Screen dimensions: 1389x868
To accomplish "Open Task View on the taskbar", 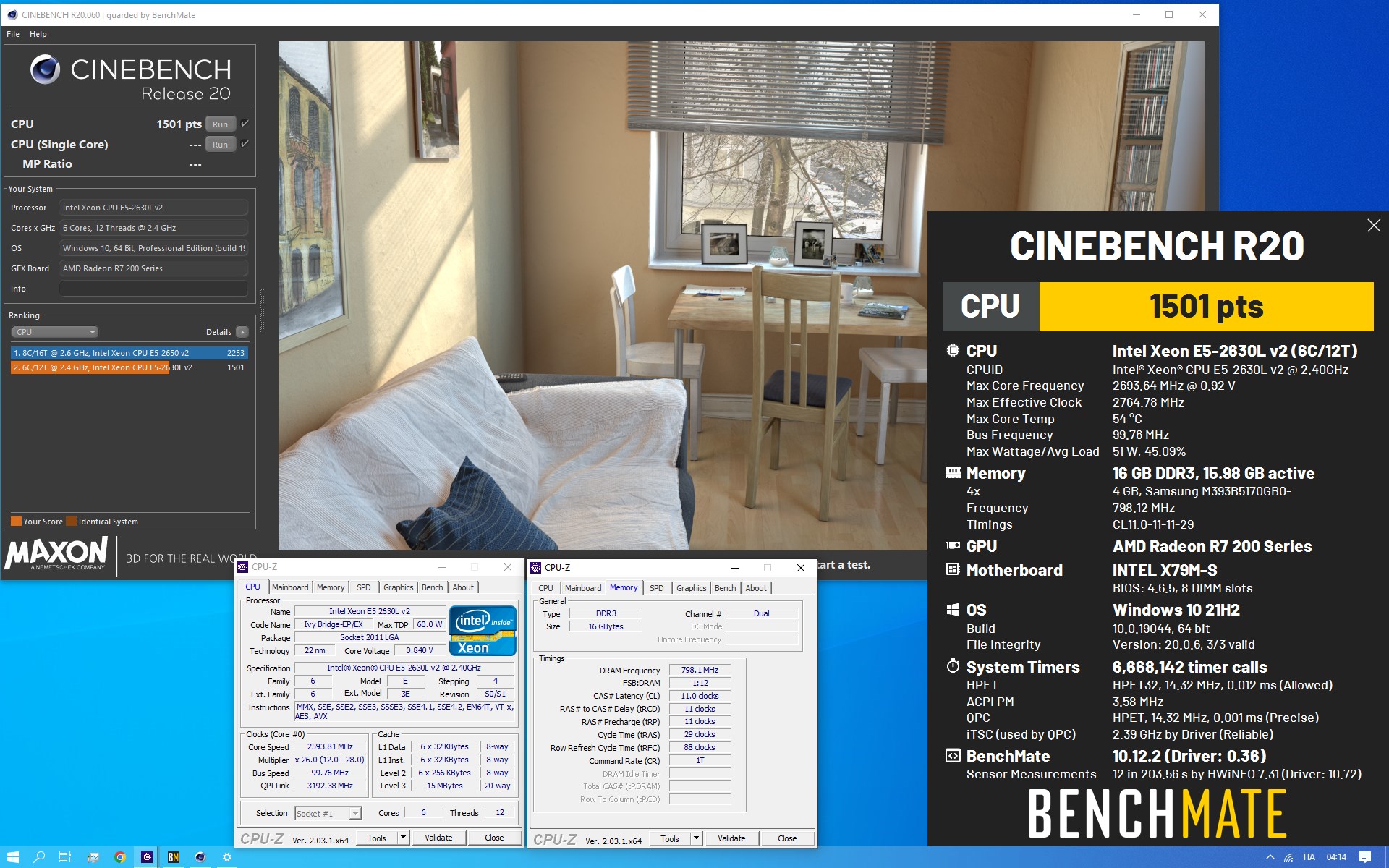I will [x=65, y=857].
